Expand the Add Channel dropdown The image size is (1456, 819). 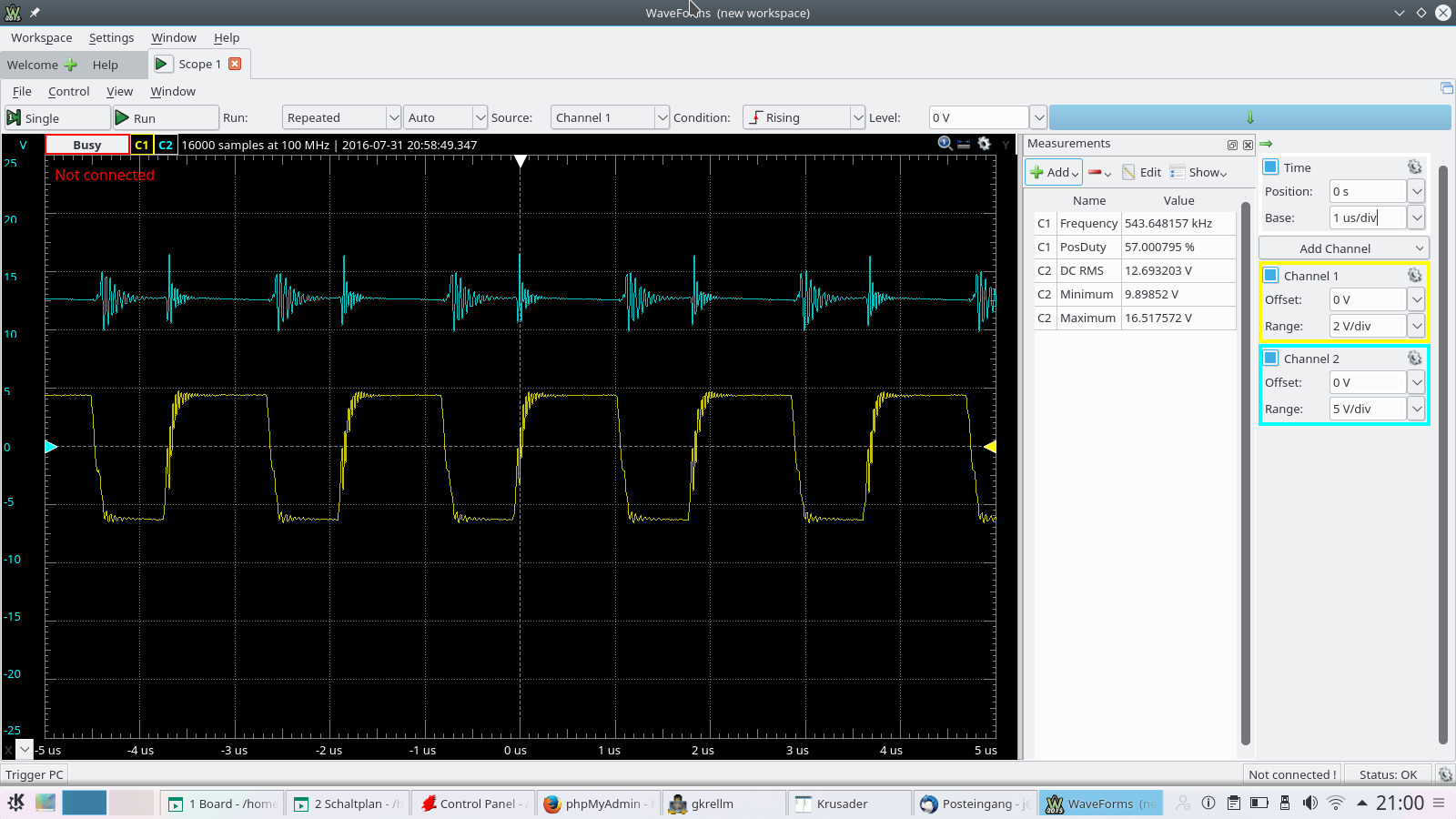[x=1344, y=248]
